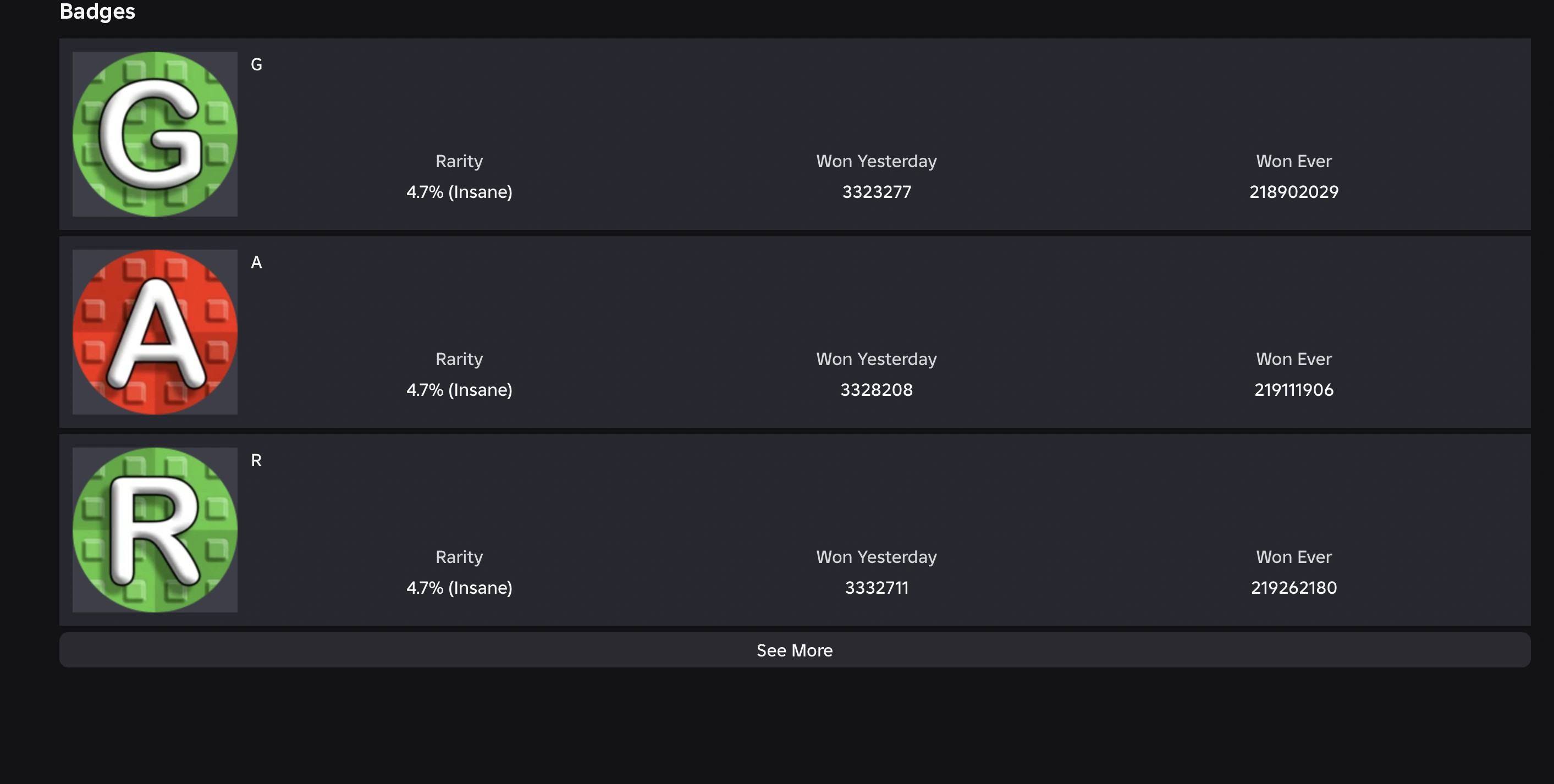Expand the badge list with See More
Viewport: 1554px width, 784px height.
(795, 650)
